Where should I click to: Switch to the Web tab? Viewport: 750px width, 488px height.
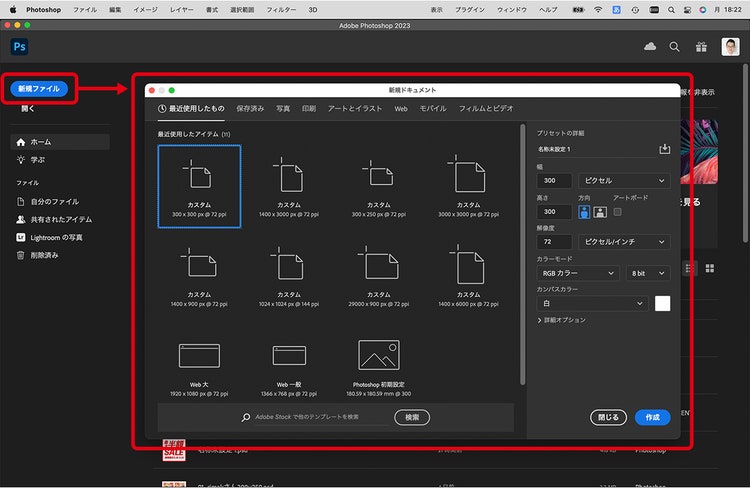[401, 109]
